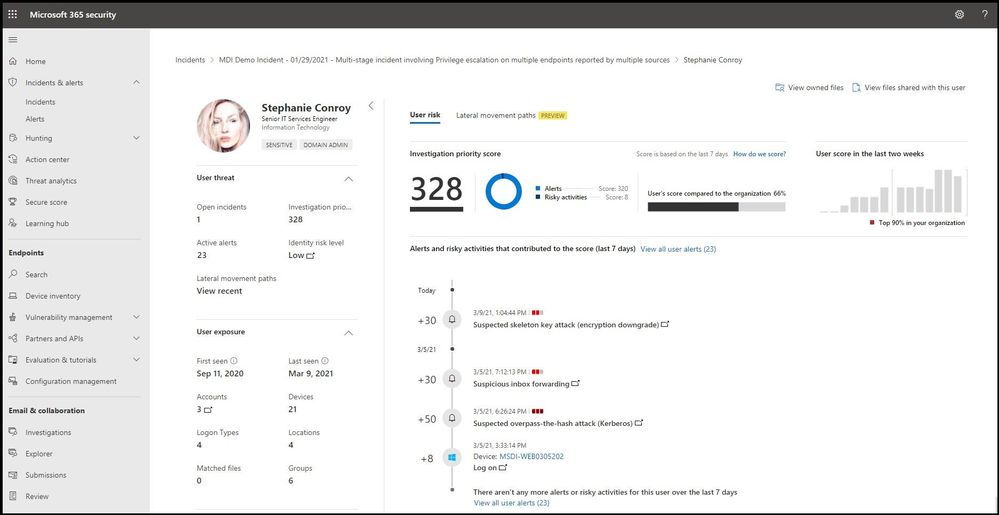This screenshot has width=999, height=515.
Task: Click the info icon next to First seen
Action: (x=234, y=361)
